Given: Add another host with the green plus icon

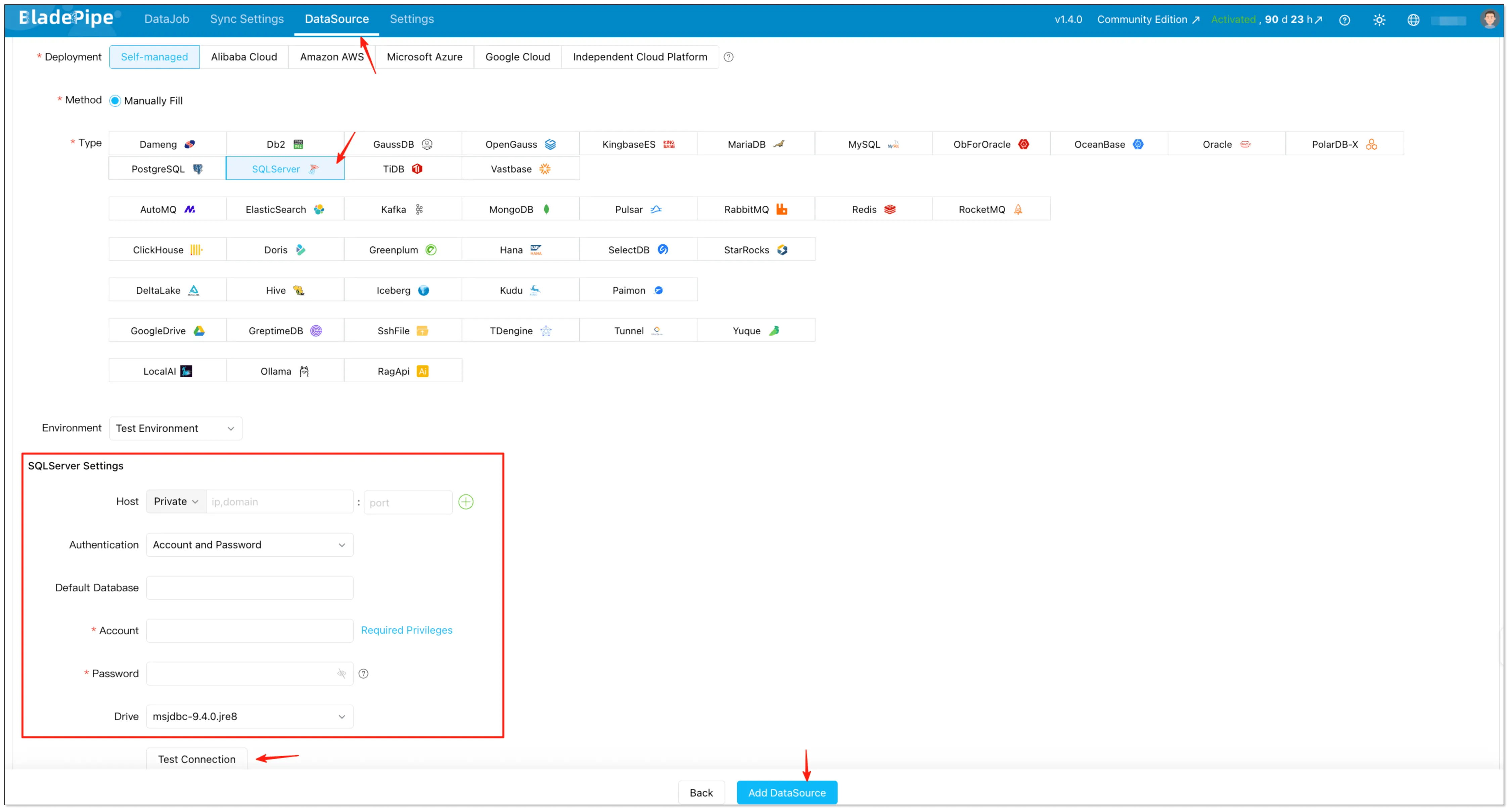Looking at the screenshot, I should point(466,501).
